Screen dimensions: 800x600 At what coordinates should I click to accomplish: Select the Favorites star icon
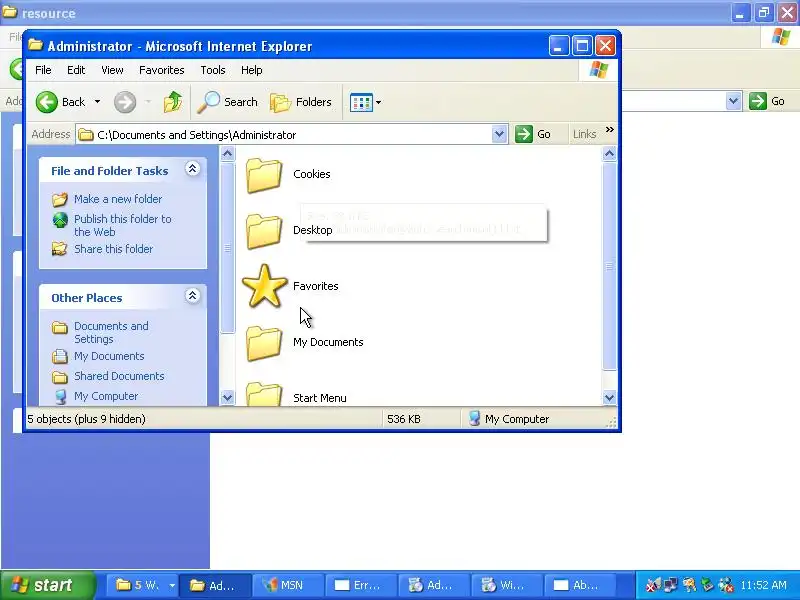pyautogui.click(x=264, y=286)
